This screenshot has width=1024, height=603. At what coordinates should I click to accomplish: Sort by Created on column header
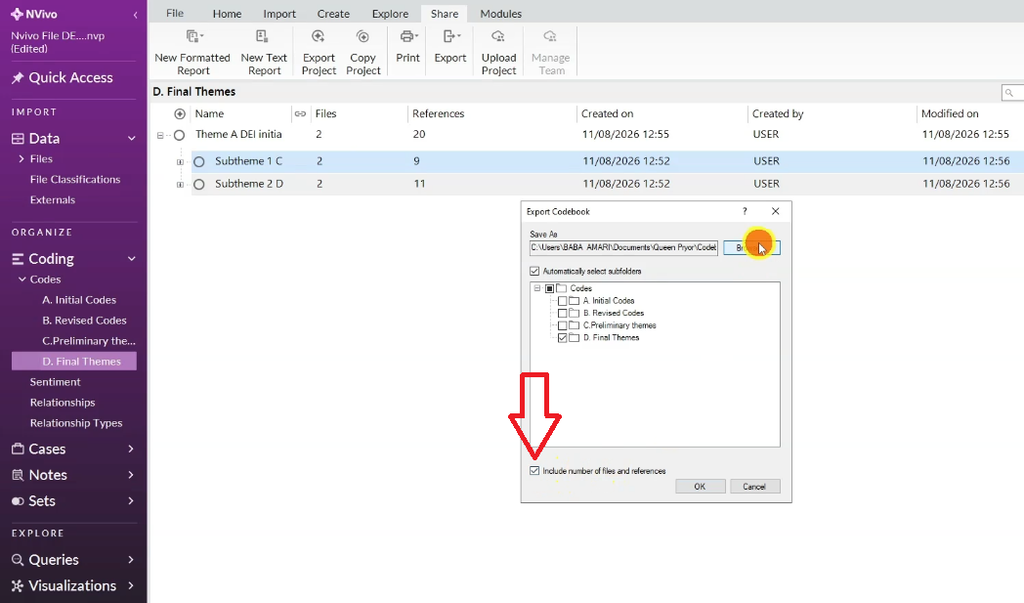[x=607, y=114]
